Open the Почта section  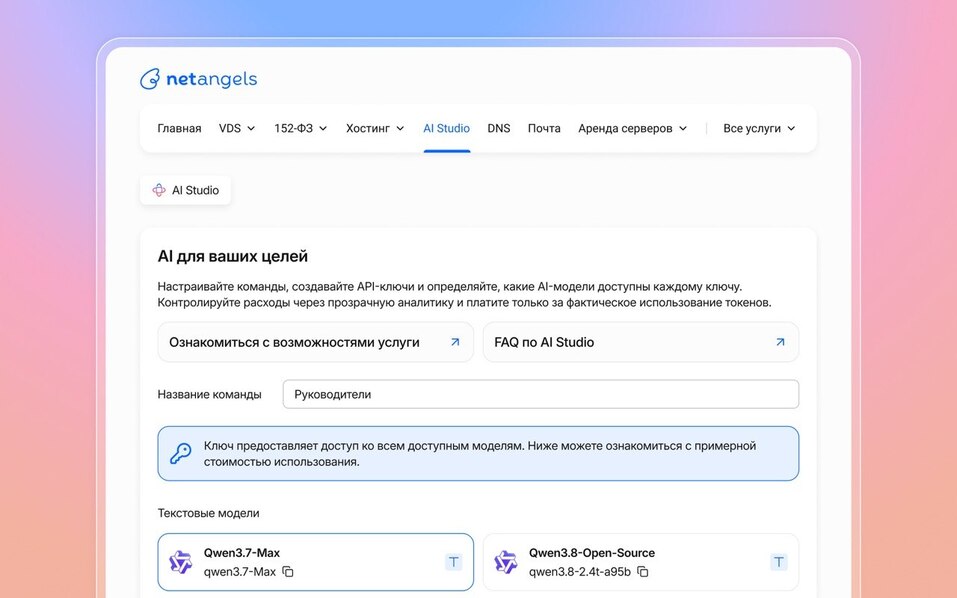click(x=544, y=128)
